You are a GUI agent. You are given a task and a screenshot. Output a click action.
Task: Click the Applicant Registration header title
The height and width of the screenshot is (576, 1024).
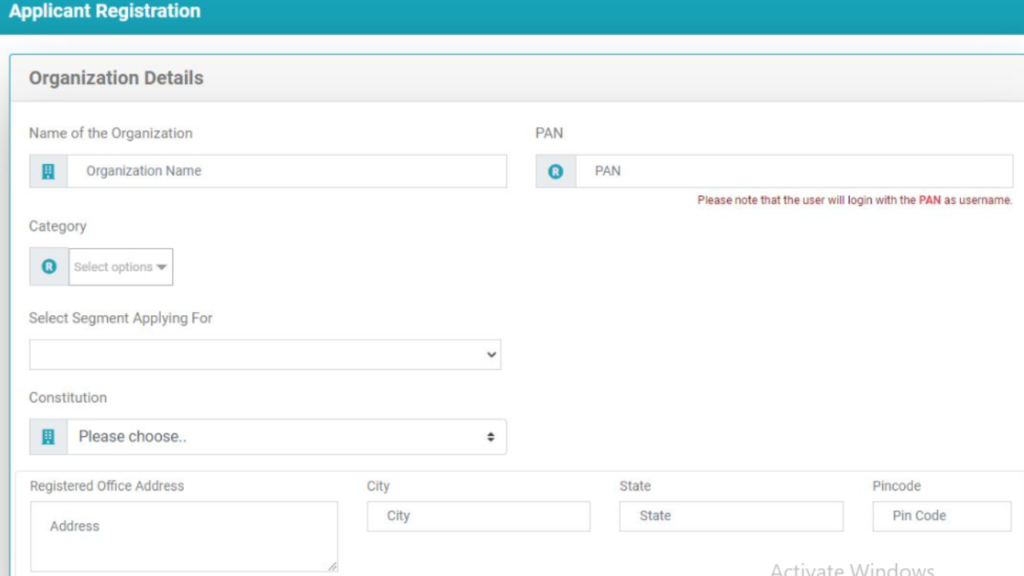click(105, 12)
